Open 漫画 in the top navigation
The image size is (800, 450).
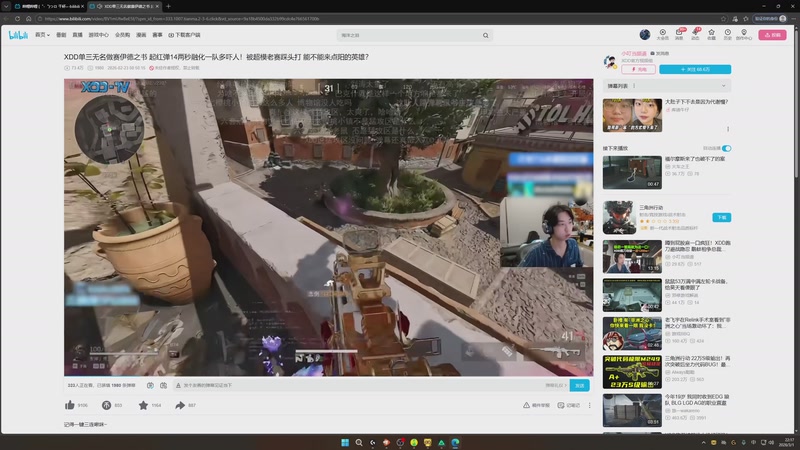pyautogui.click(x=141, y=35)
